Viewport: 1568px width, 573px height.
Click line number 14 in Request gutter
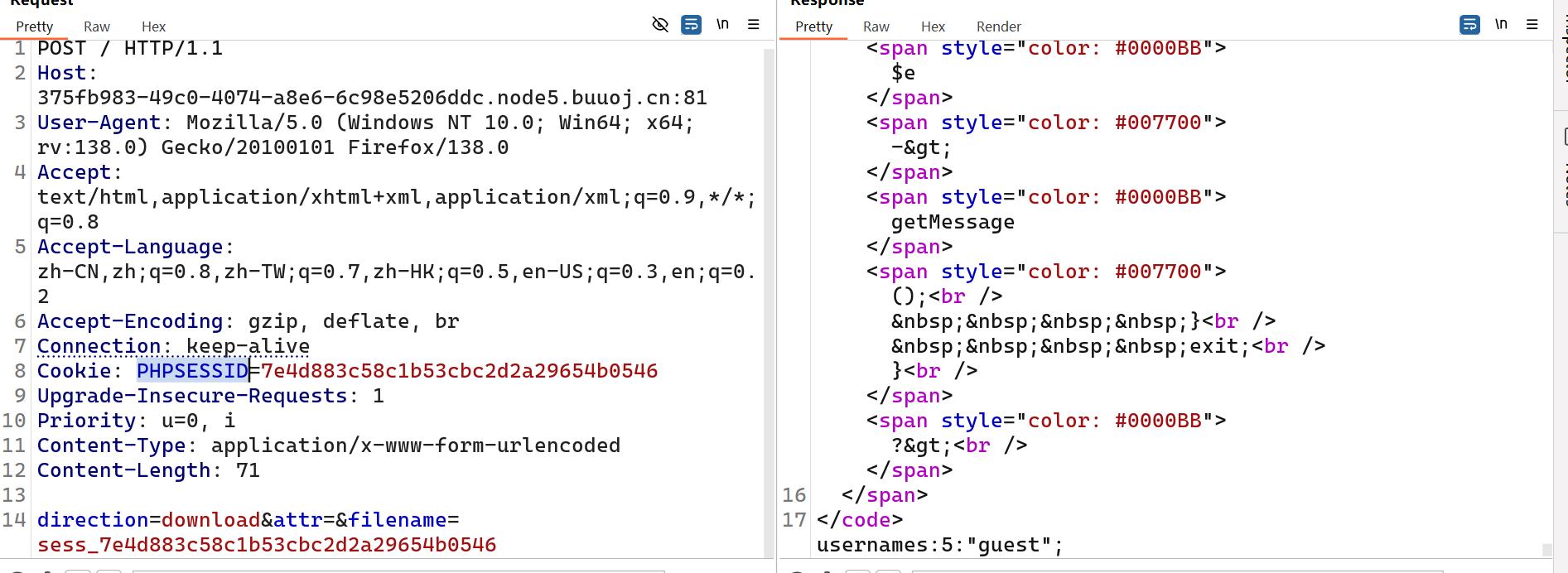click(14, 520)
